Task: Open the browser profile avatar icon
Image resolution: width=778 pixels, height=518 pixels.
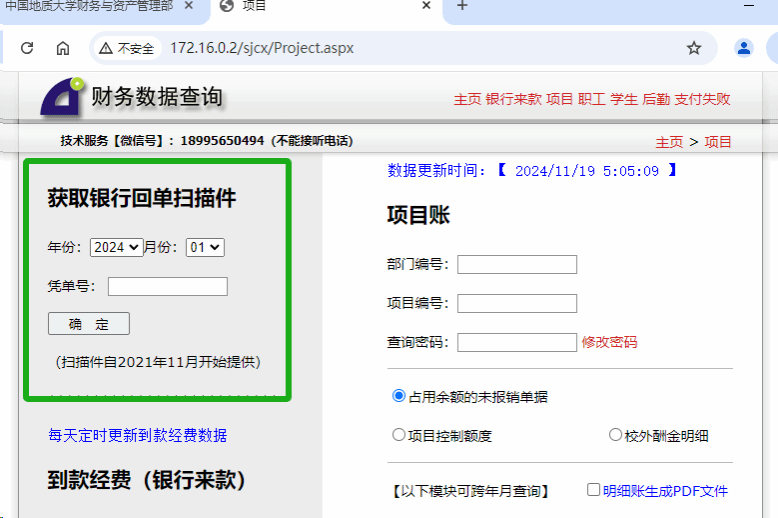Action: tap(744, 48)
